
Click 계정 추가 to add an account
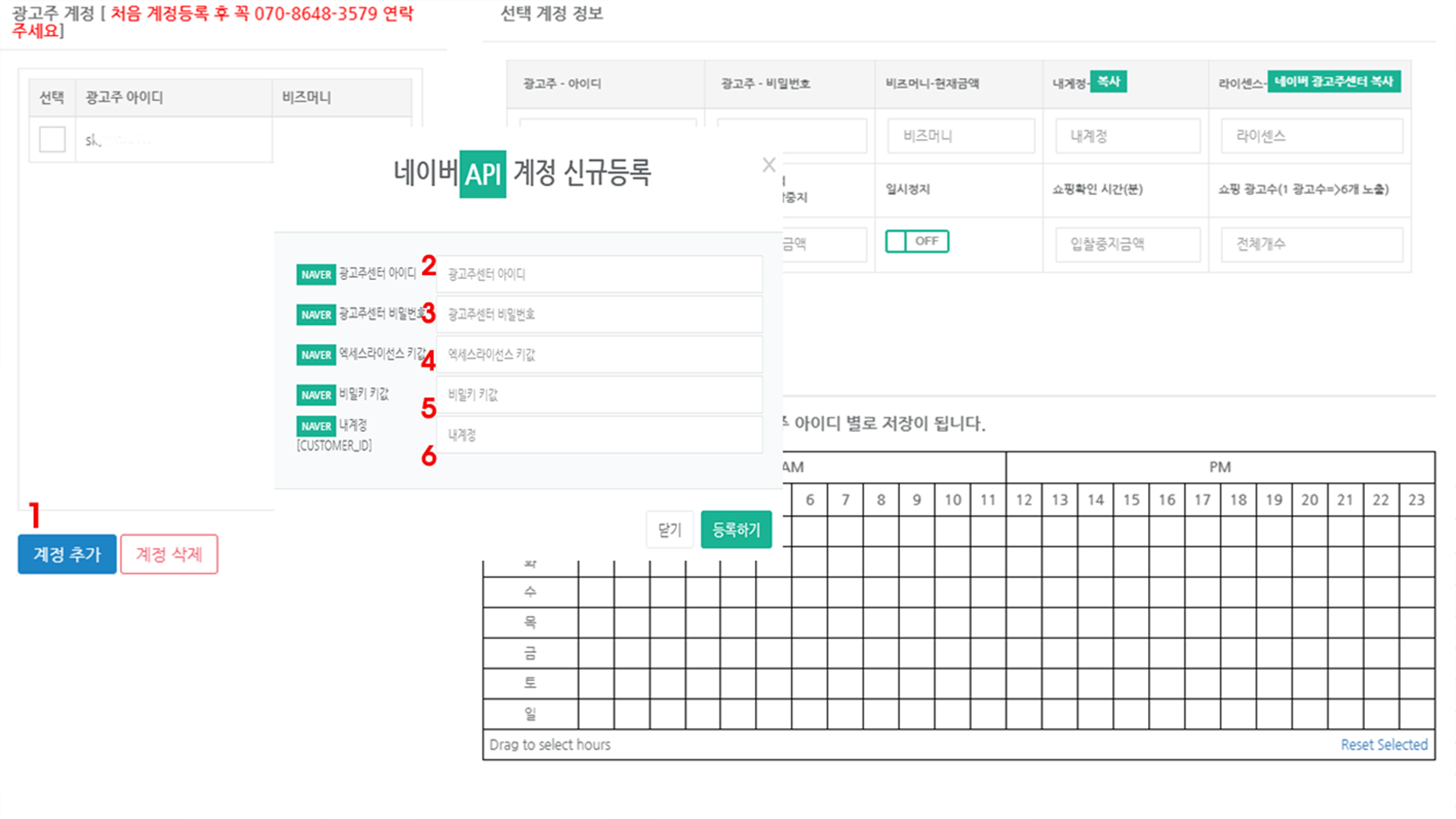pos(66,554)
